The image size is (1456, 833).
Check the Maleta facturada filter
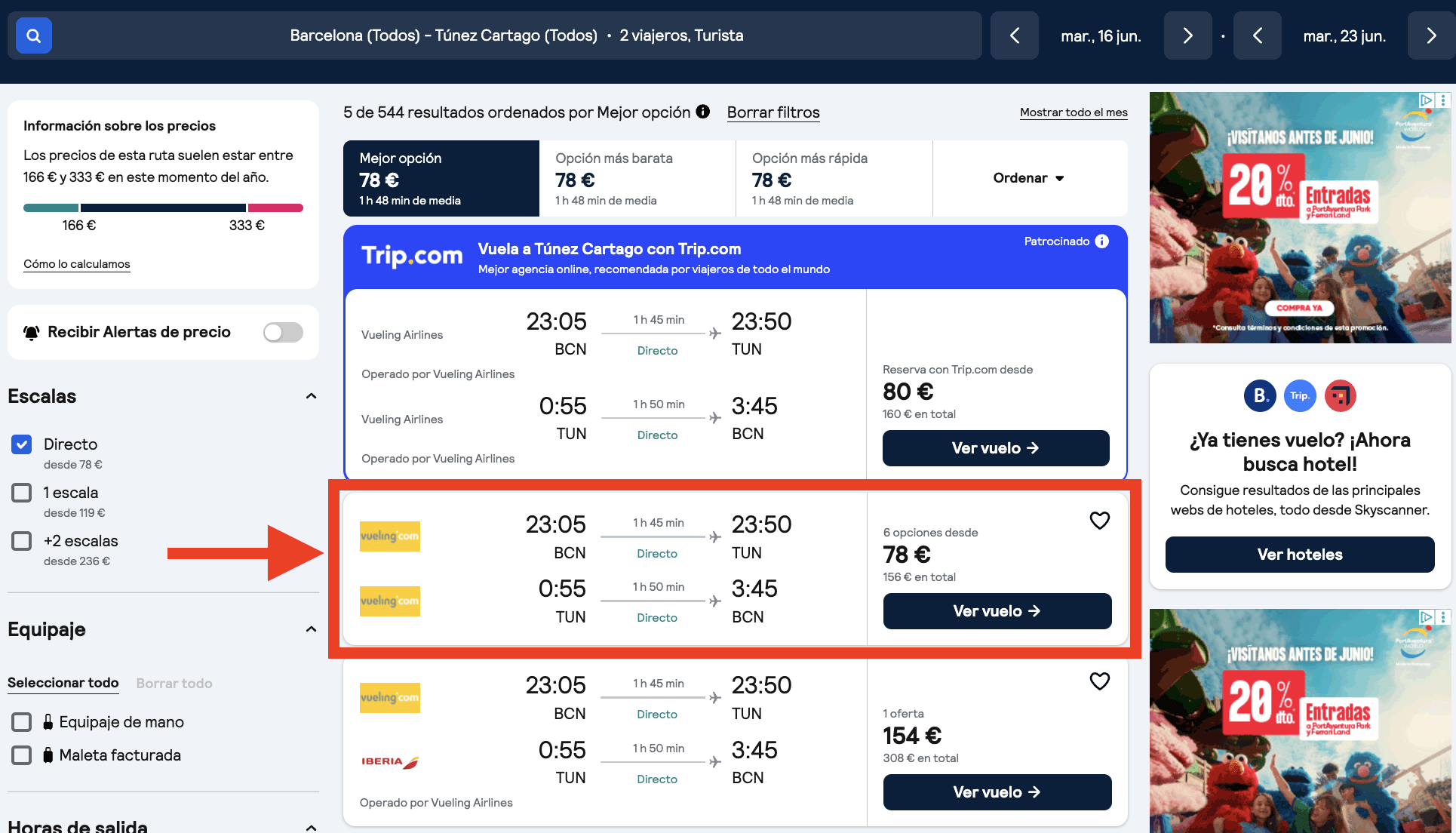click(x=22, y=755)
